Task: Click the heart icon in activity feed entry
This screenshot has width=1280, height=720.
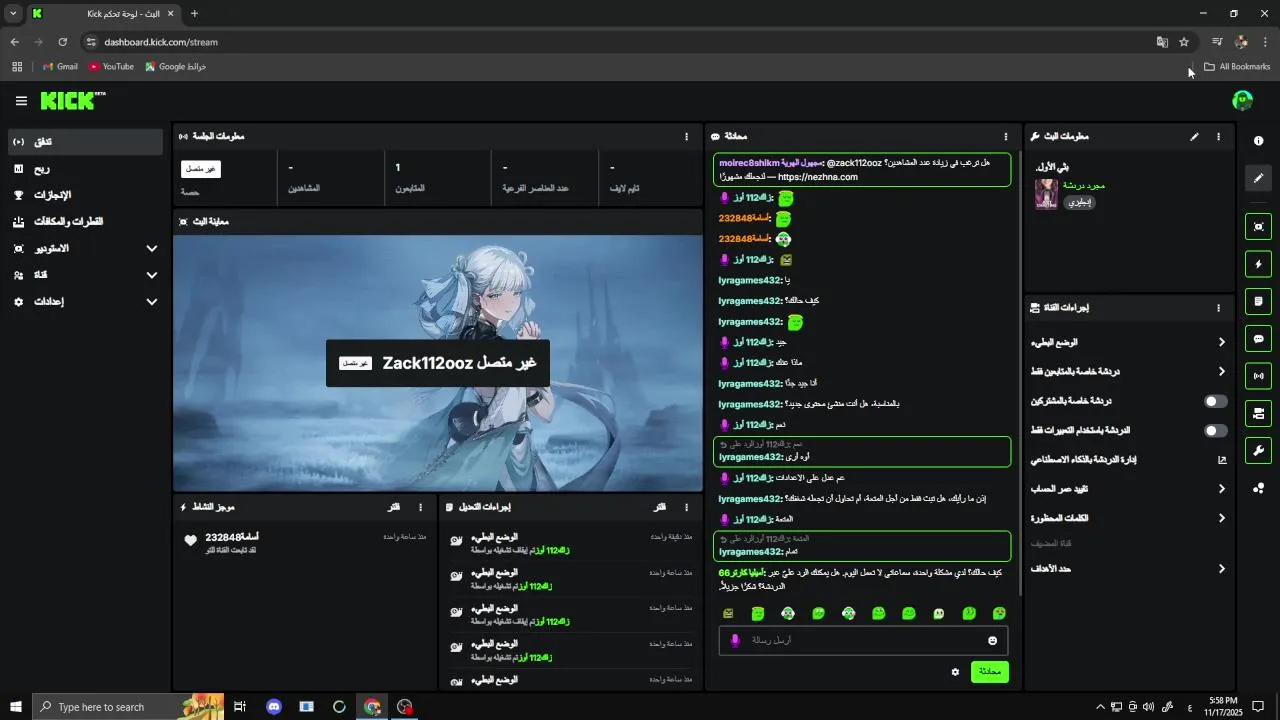Action: [191, 541]
